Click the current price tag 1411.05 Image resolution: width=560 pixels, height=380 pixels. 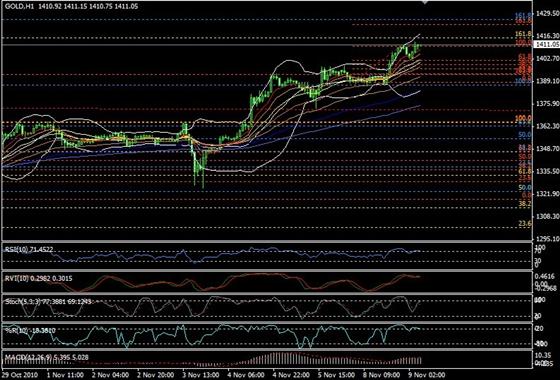[547, 44]
